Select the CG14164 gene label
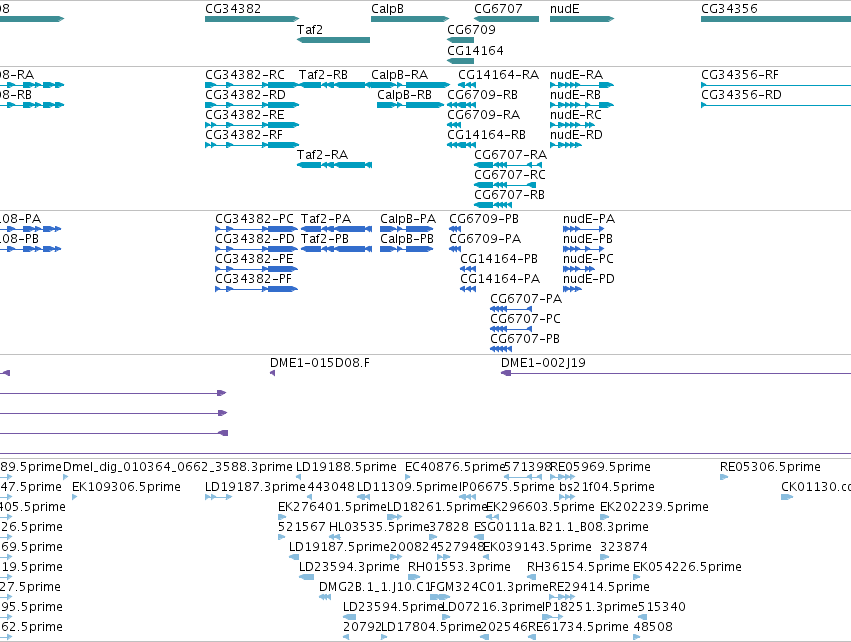 475,50
